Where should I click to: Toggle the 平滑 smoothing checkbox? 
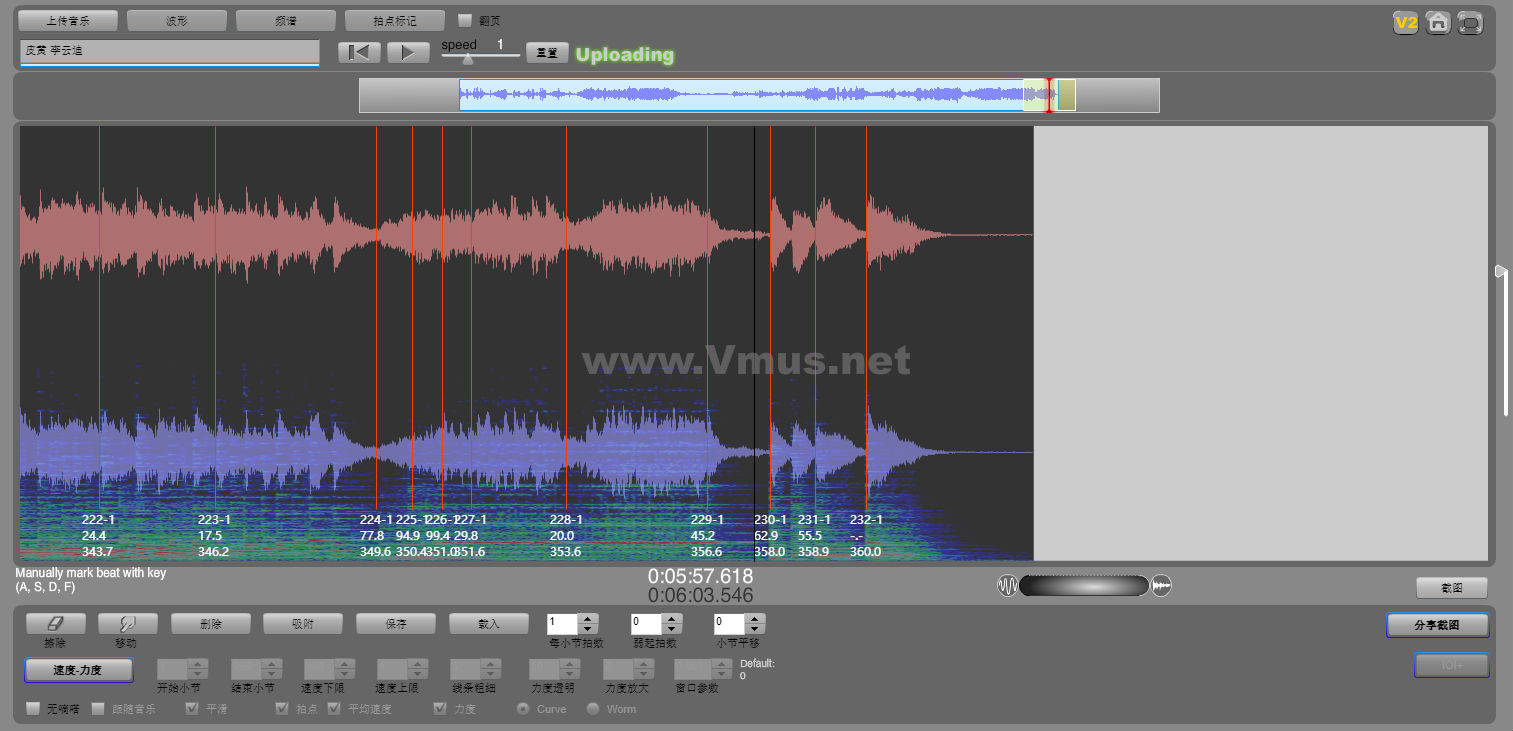(192, 709)
